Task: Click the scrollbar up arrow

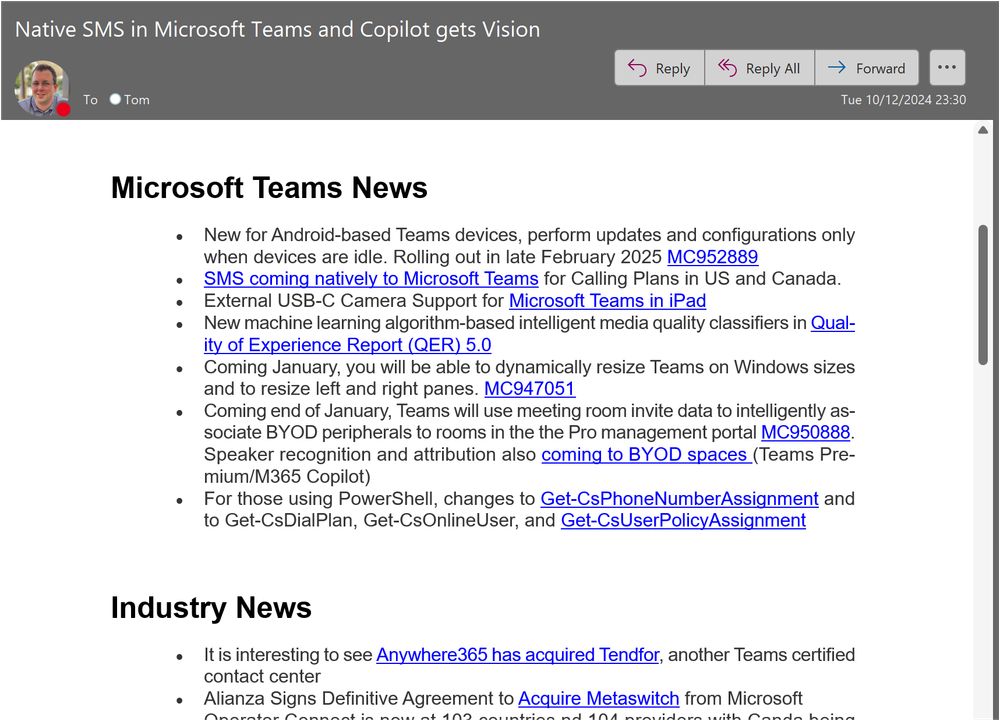Action: (983, 130)
